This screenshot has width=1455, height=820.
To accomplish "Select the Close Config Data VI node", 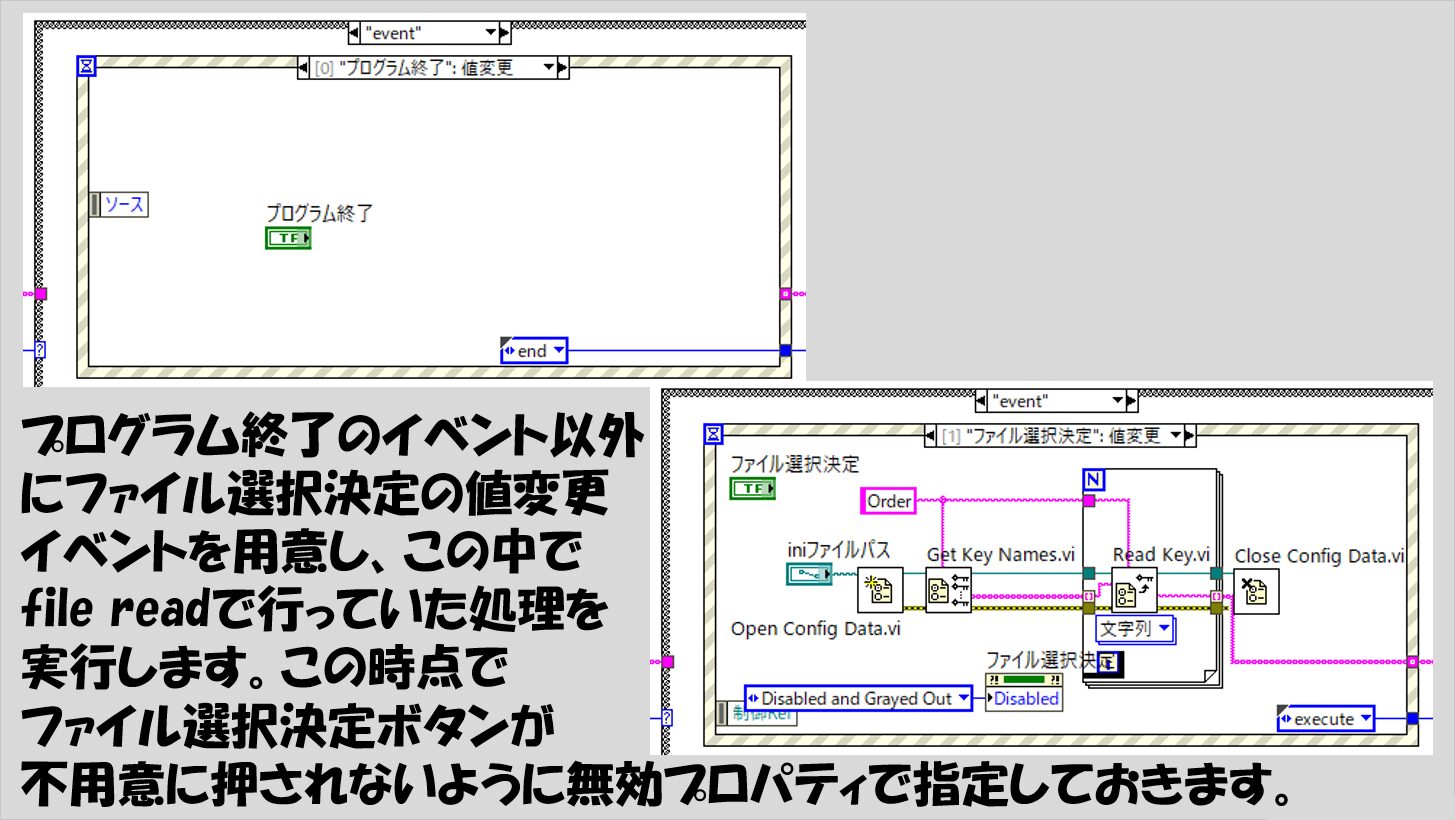I will point(1256,590).
